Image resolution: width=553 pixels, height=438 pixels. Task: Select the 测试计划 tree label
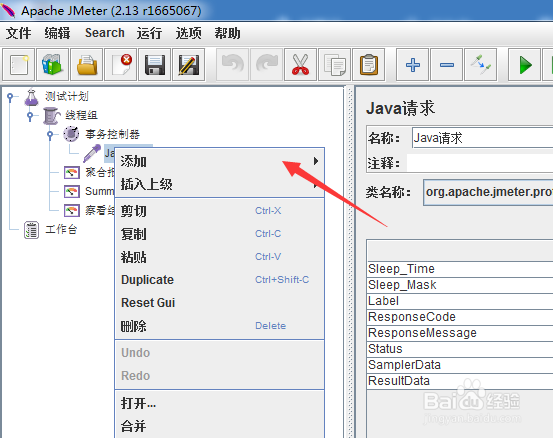coord(67,96)
